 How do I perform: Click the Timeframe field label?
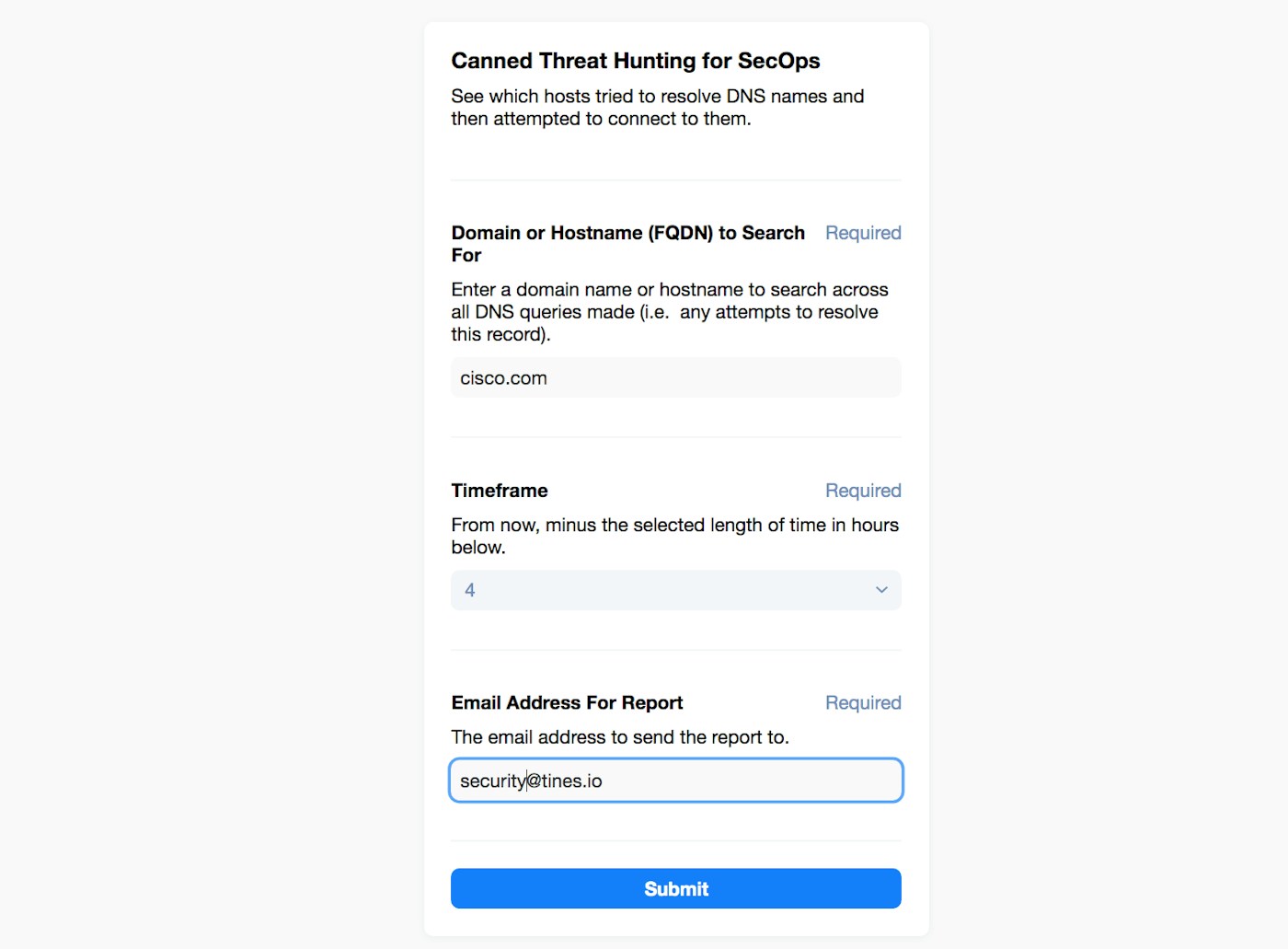pos(500,491)
